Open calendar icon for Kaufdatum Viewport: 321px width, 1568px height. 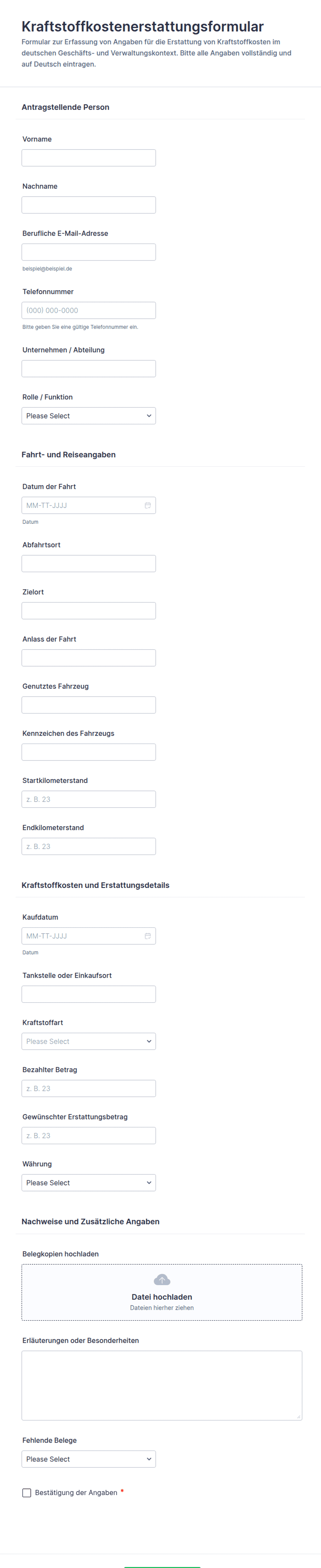(x=147, y=936)
